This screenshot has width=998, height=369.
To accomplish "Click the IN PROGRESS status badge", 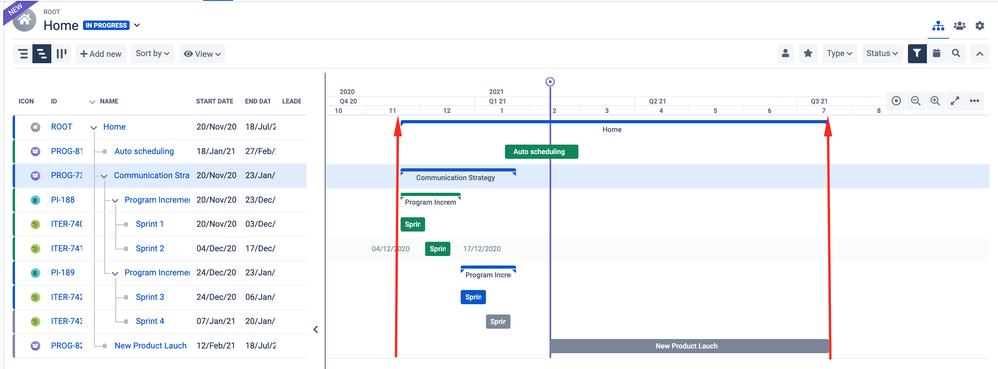I will [x=106, y=25].
